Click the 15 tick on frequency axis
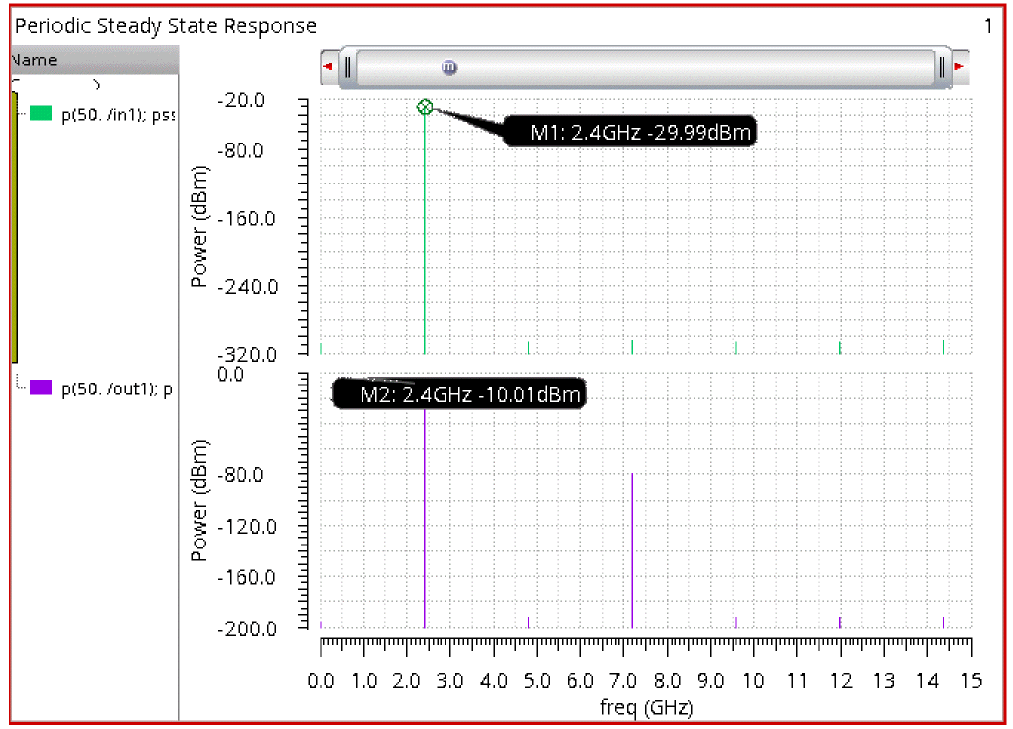 971,681
